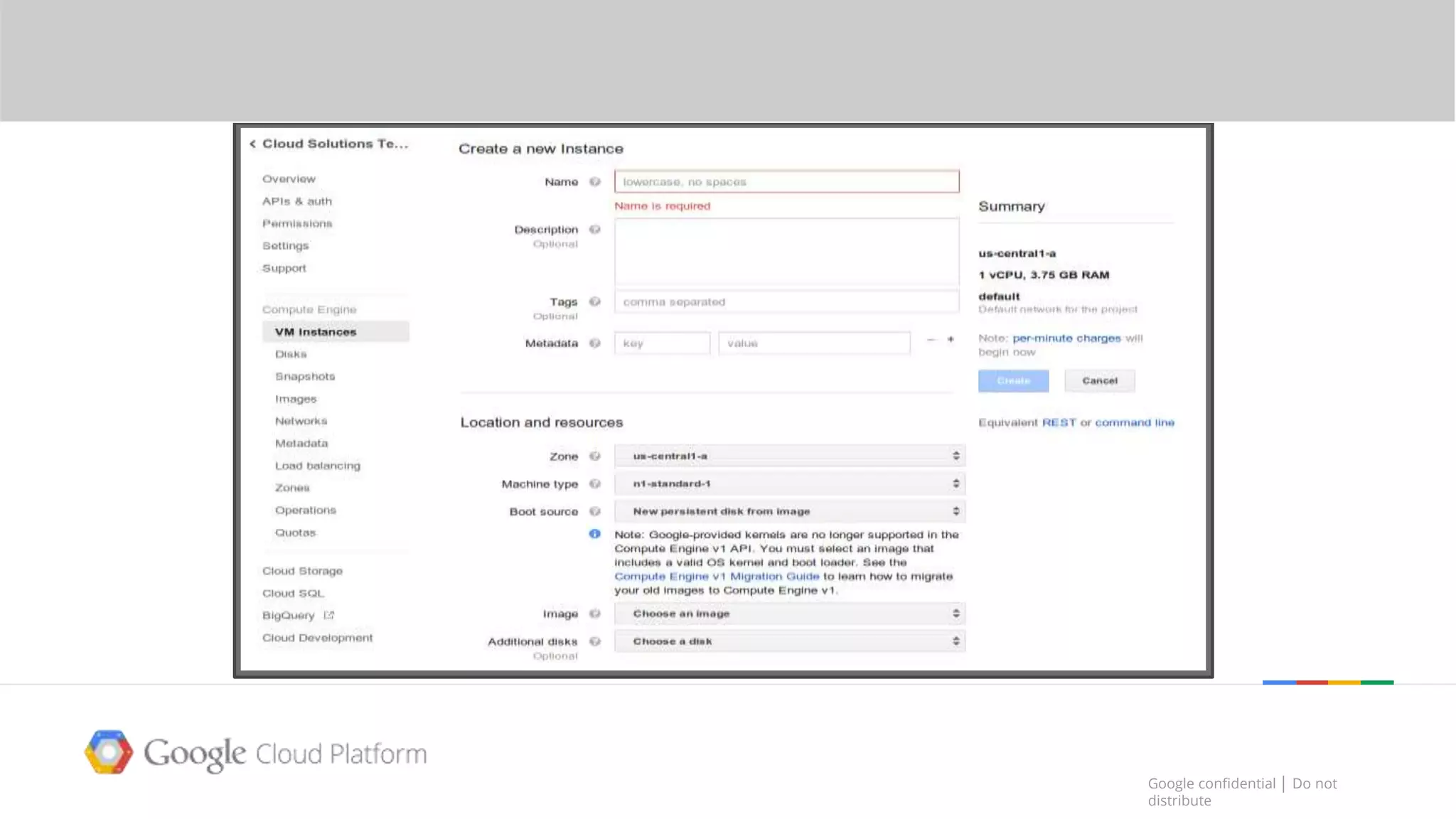Click the help icon next to Image

coord(595,614)
